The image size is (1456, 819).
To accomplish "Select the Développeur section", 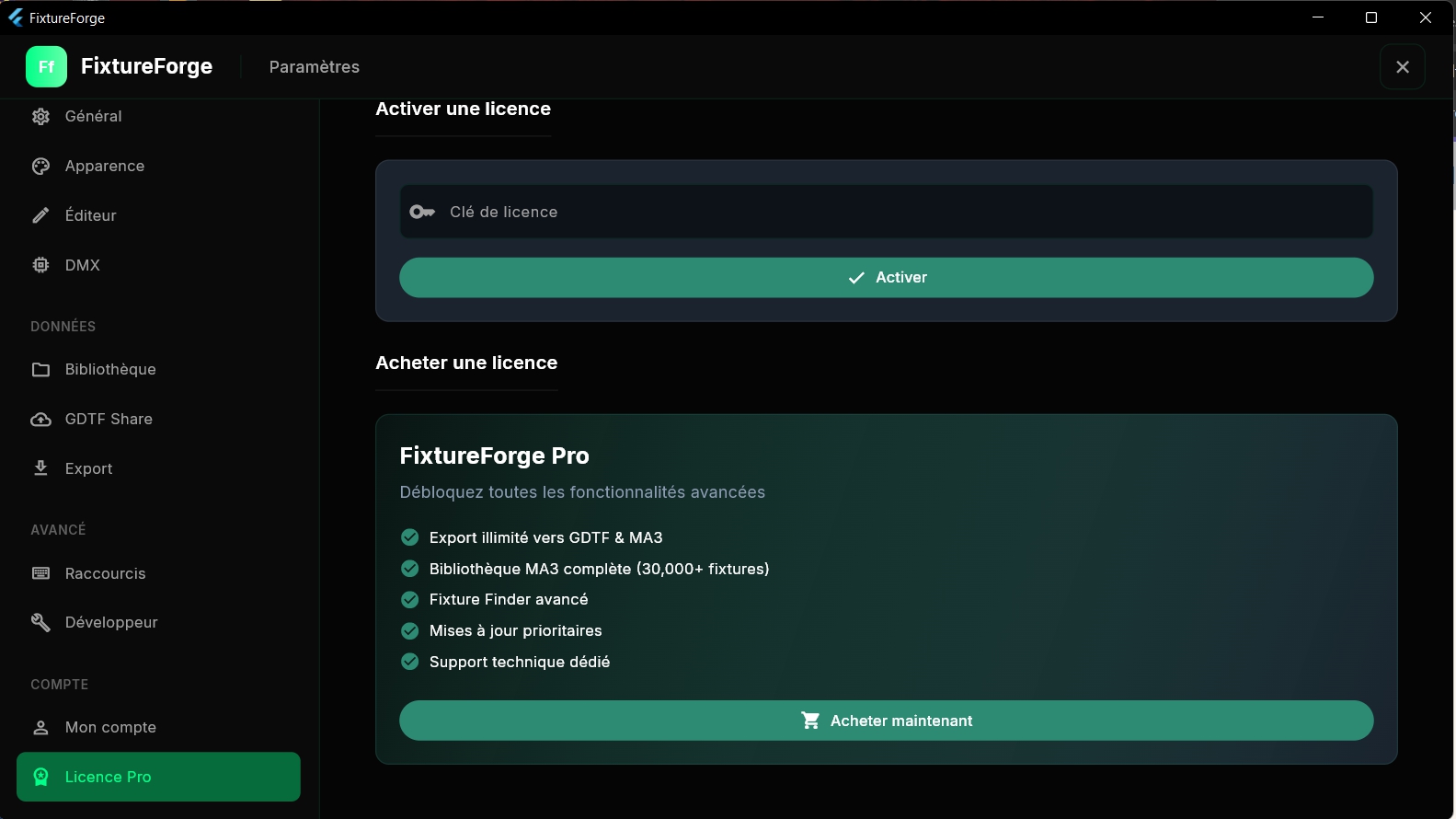I will pyautogui.click(x=158, y=622).
